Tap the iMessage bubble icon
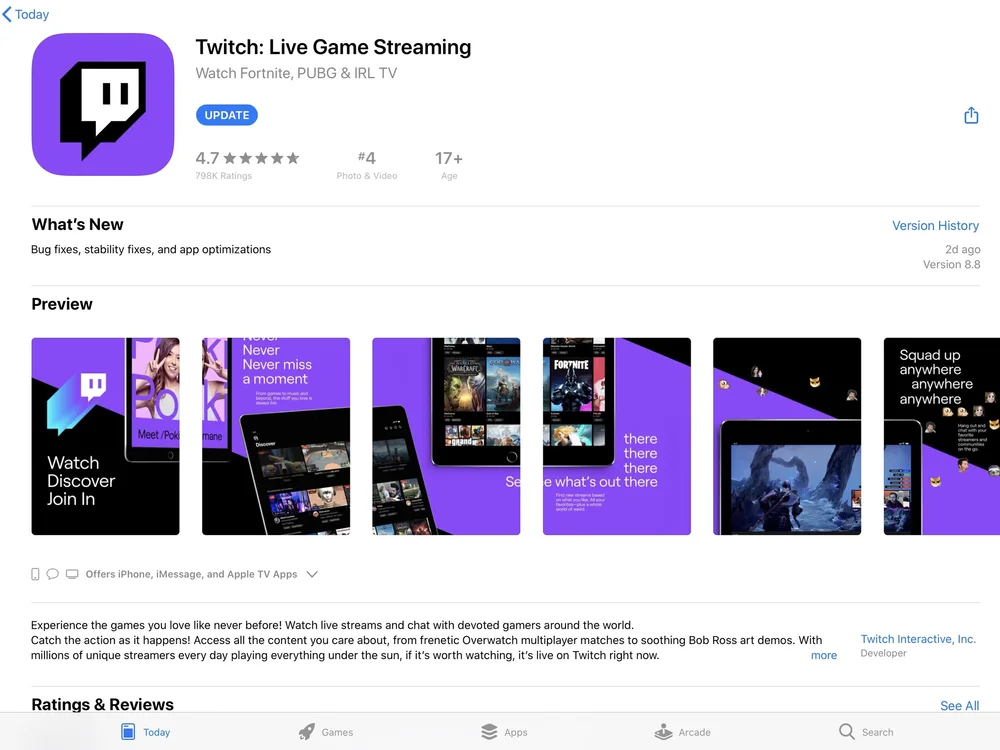The width and height of the screenshot is (1000, 750). pos(53,574)
